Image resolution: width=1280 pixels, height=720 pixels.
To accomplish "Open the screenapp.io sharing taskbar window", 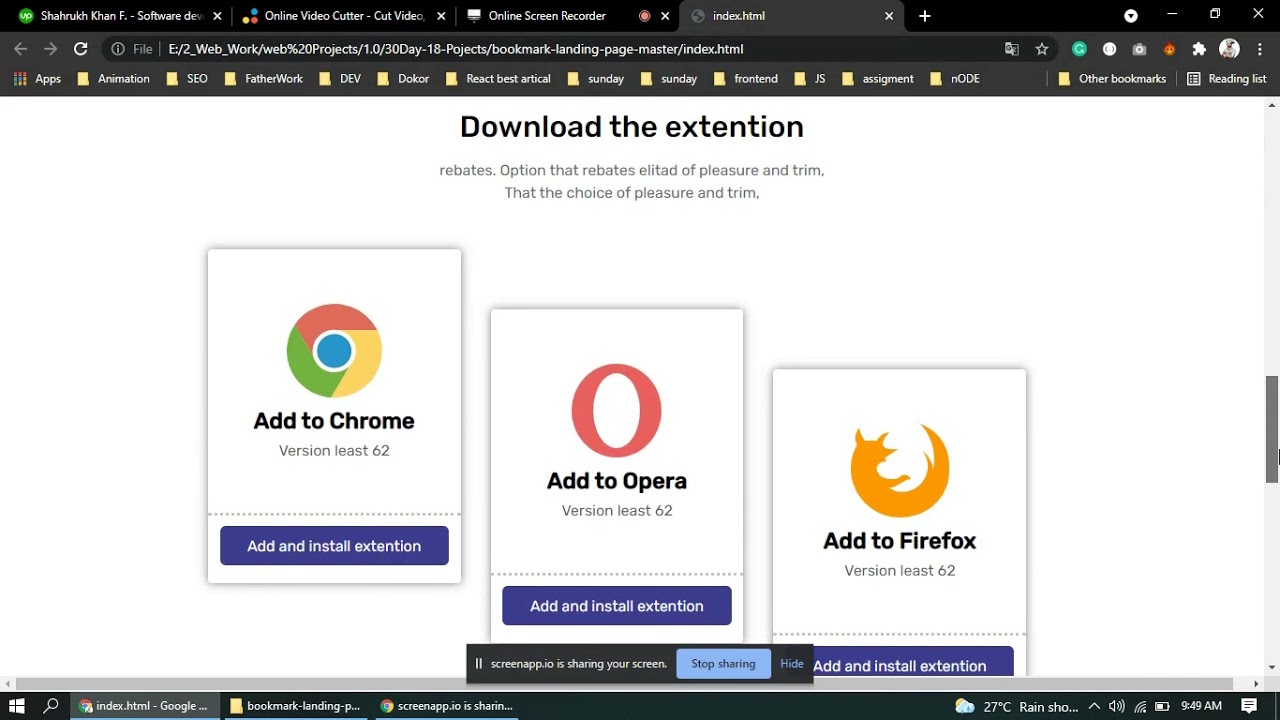I will pyautogui.click(x=447, y=706).
